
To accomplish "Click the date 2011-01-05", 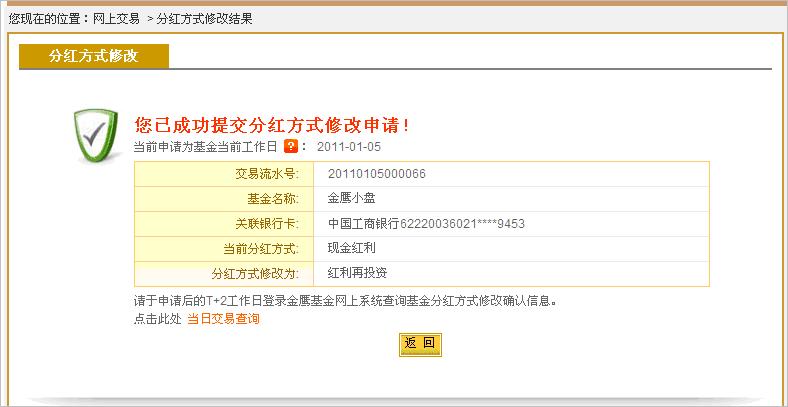I will point(349,147).
